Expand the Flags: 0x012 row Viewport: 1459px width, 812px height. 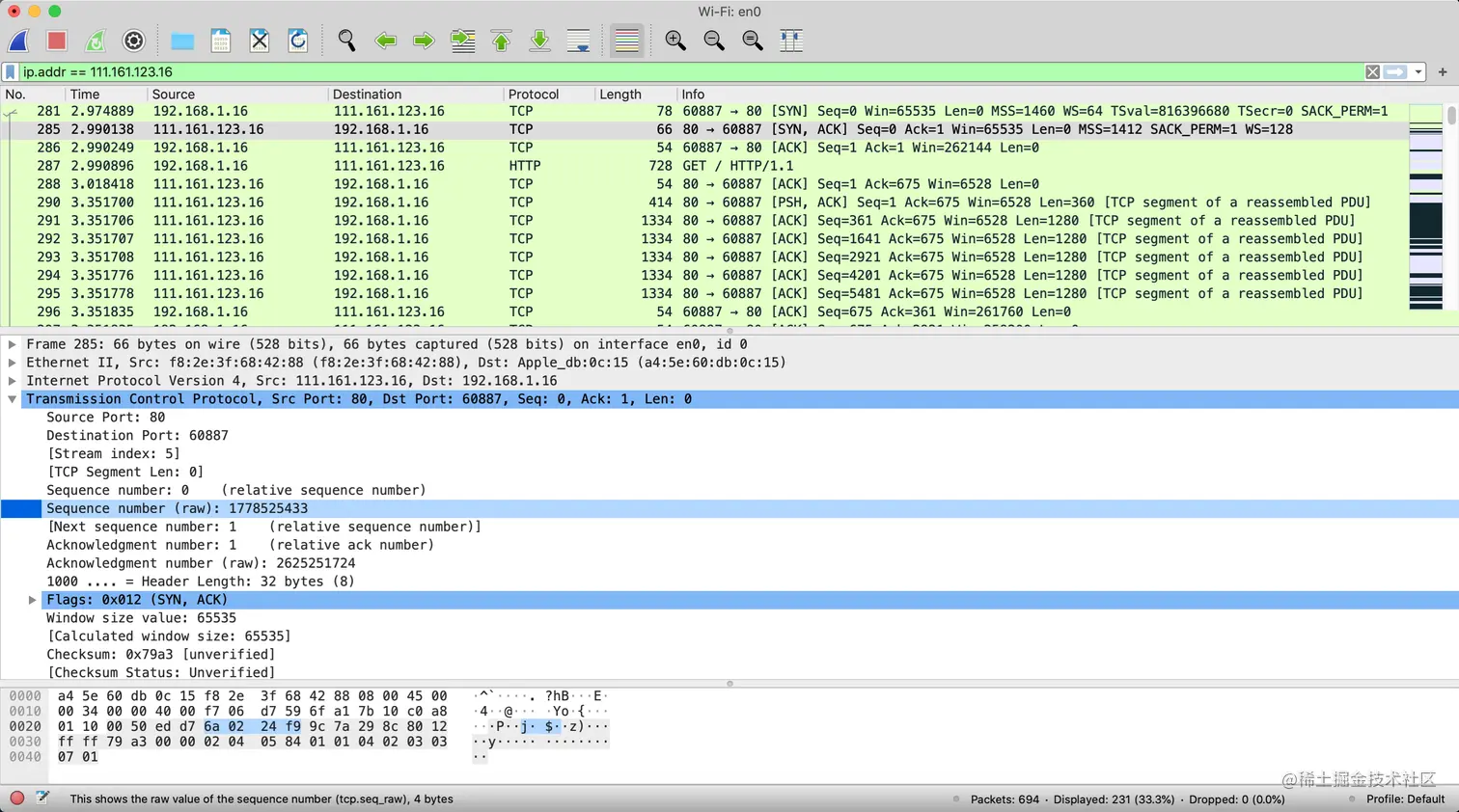33,600
